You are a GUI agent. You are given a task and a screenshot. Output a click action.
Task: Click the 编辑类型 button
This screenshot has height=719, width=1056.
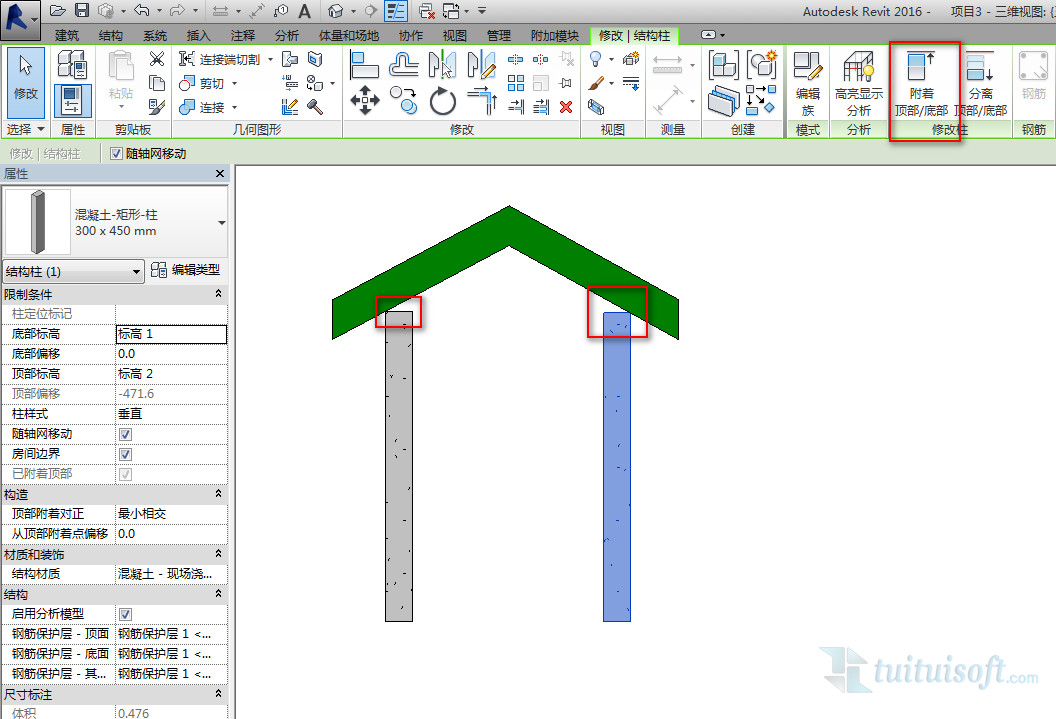(x=186, y=270)
